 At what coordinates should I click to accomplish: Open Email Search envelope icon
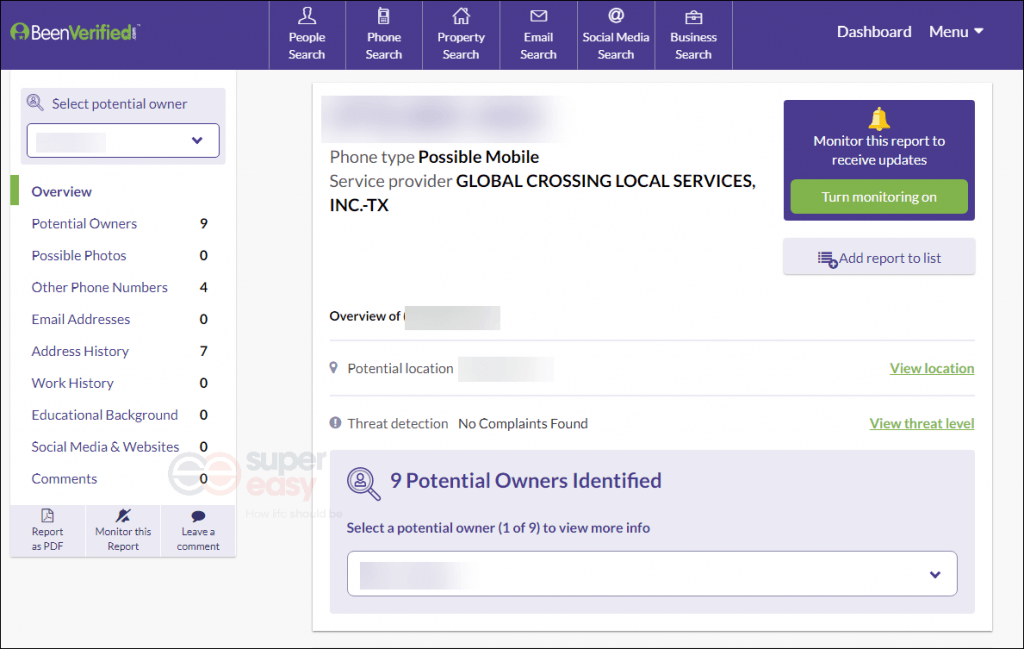[x=538, y=16]
